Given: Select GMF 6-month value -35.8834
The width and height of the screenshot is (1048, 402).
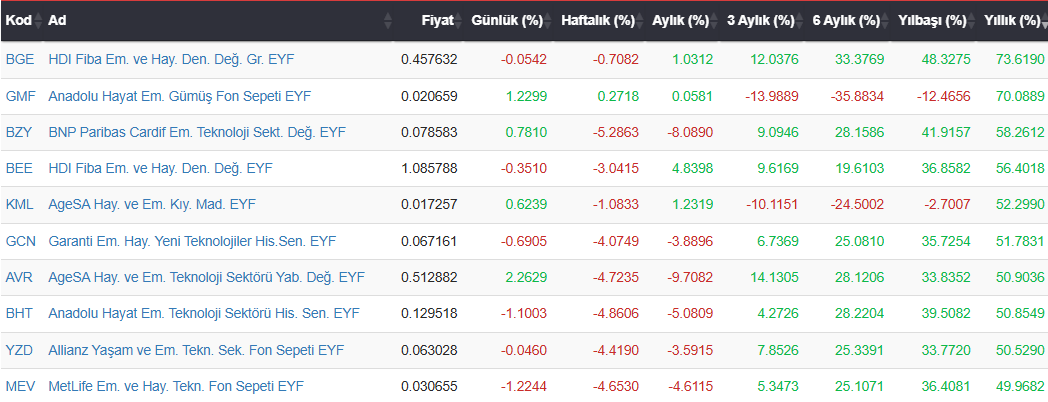Looking at the screenshot, I should [858, 96].
